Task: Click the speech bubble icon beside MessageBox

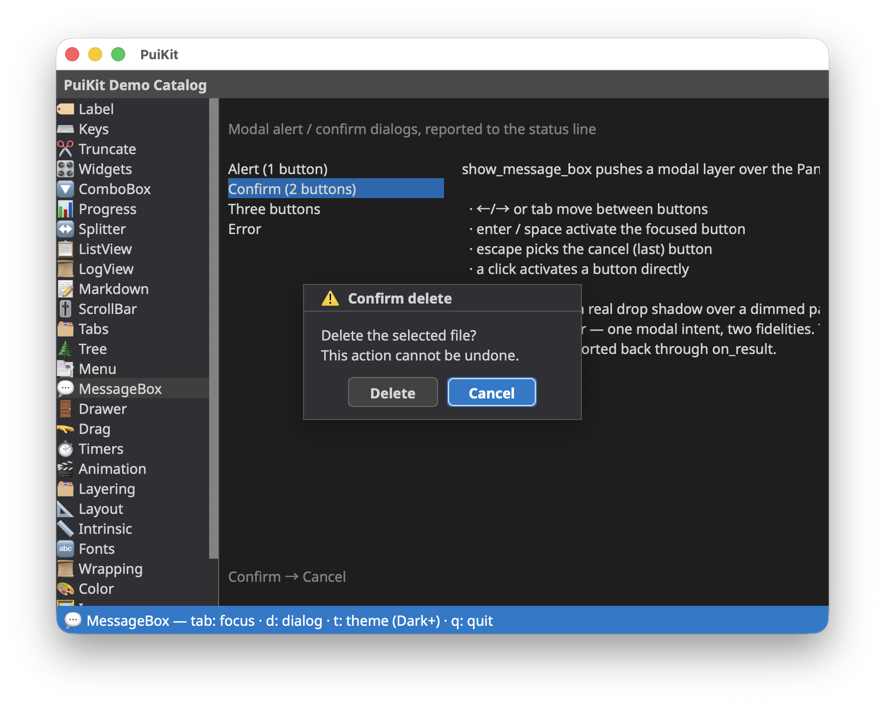Action: (x=65, y=389)
